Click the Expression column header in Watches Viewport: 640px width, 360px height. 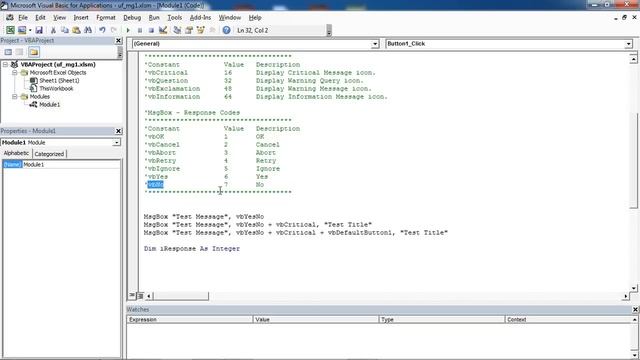189,320
